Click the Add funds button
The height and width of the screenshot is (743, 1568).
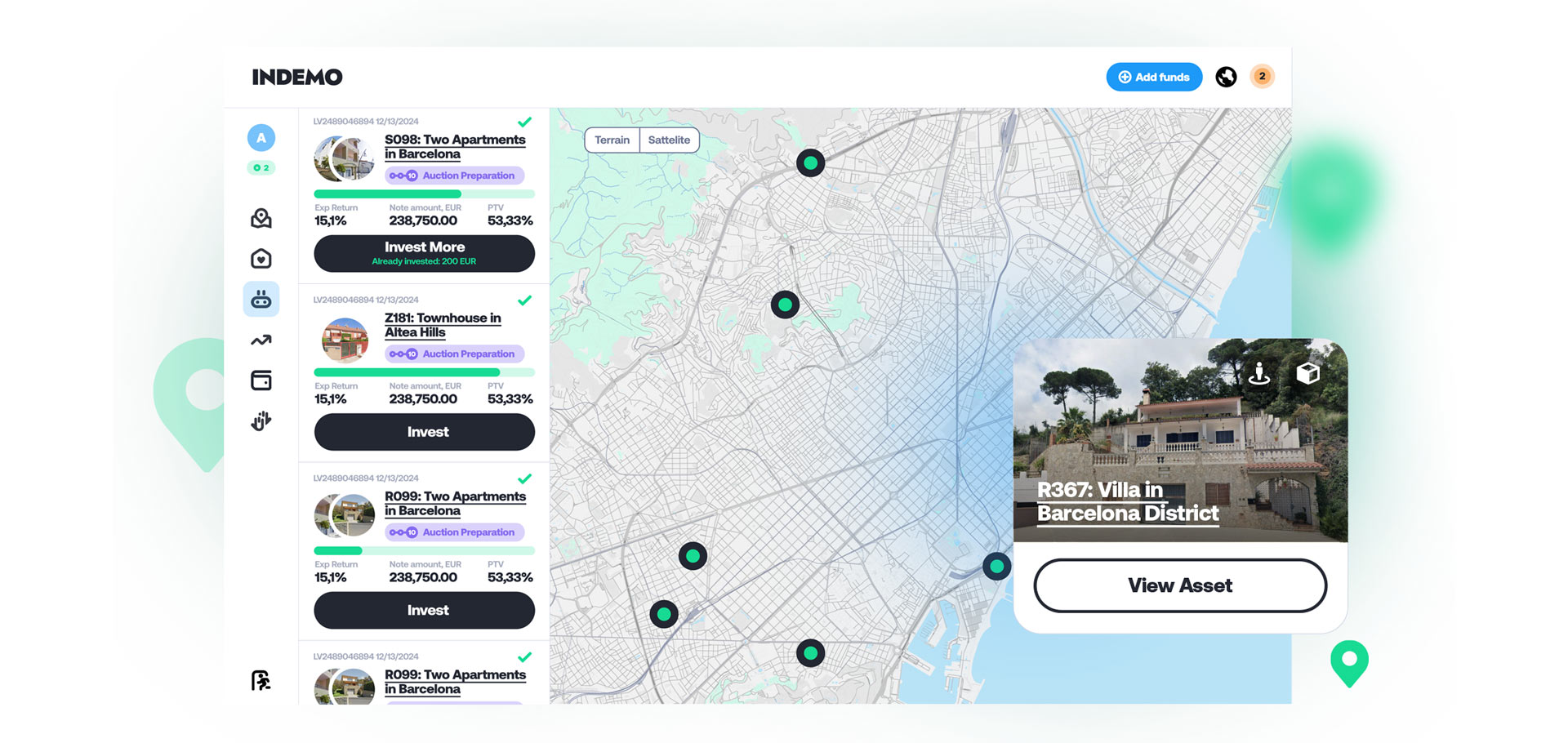click(x=1154, y=77)
